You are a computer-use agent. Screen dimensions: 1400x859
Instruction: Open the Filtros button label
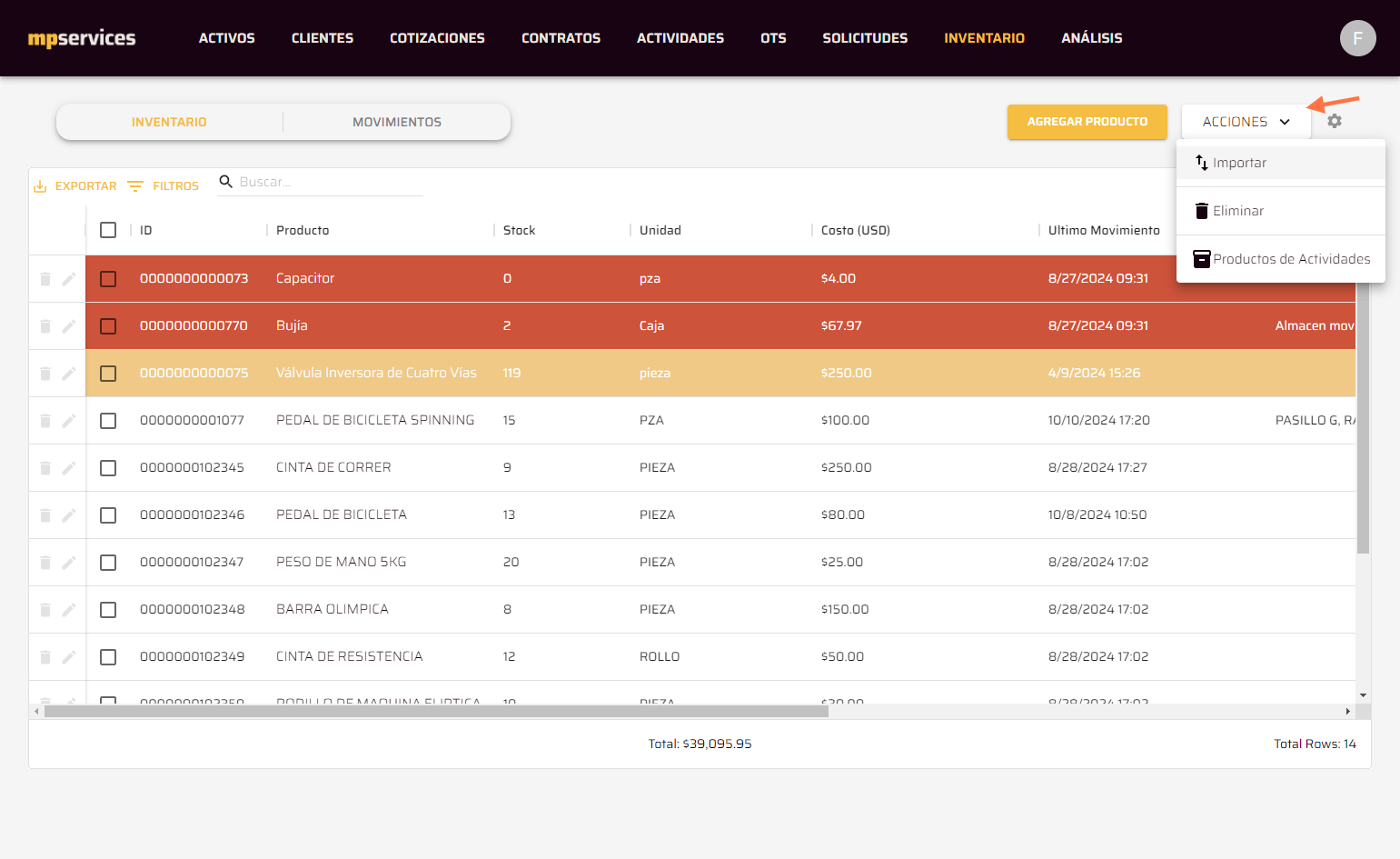coord(175,186)
